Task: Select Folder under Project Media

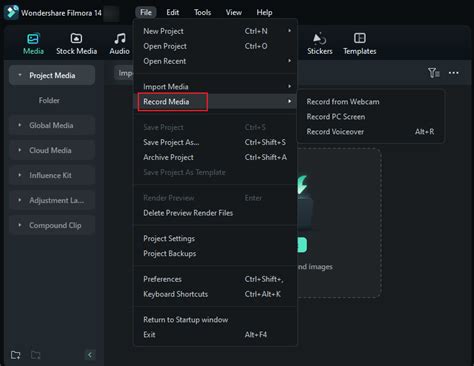Action: point(49,100)
